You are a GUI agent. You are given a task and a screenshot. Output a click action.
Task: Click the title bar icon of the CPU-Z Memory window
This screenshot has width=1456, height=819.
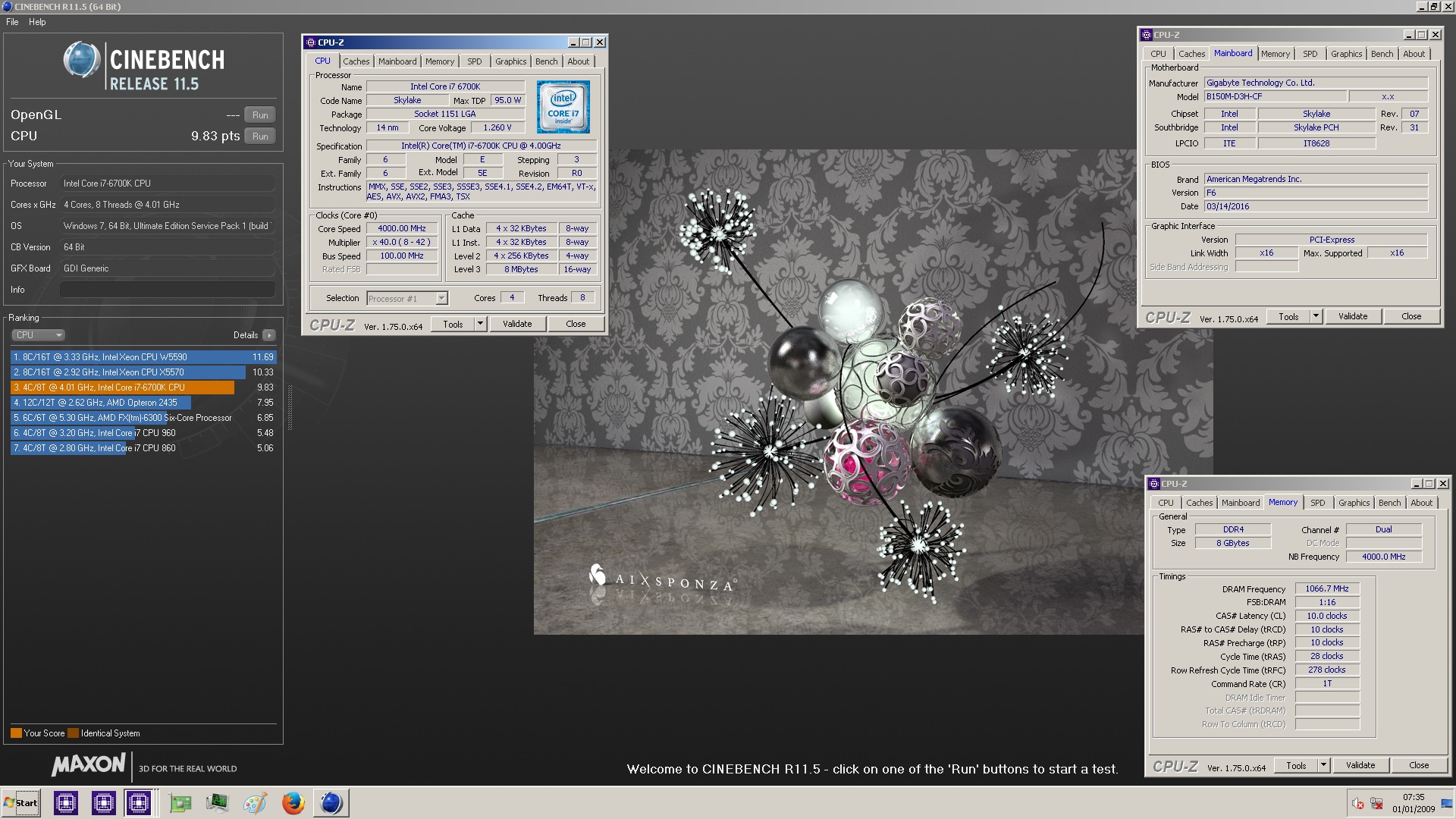[1154, 484]
